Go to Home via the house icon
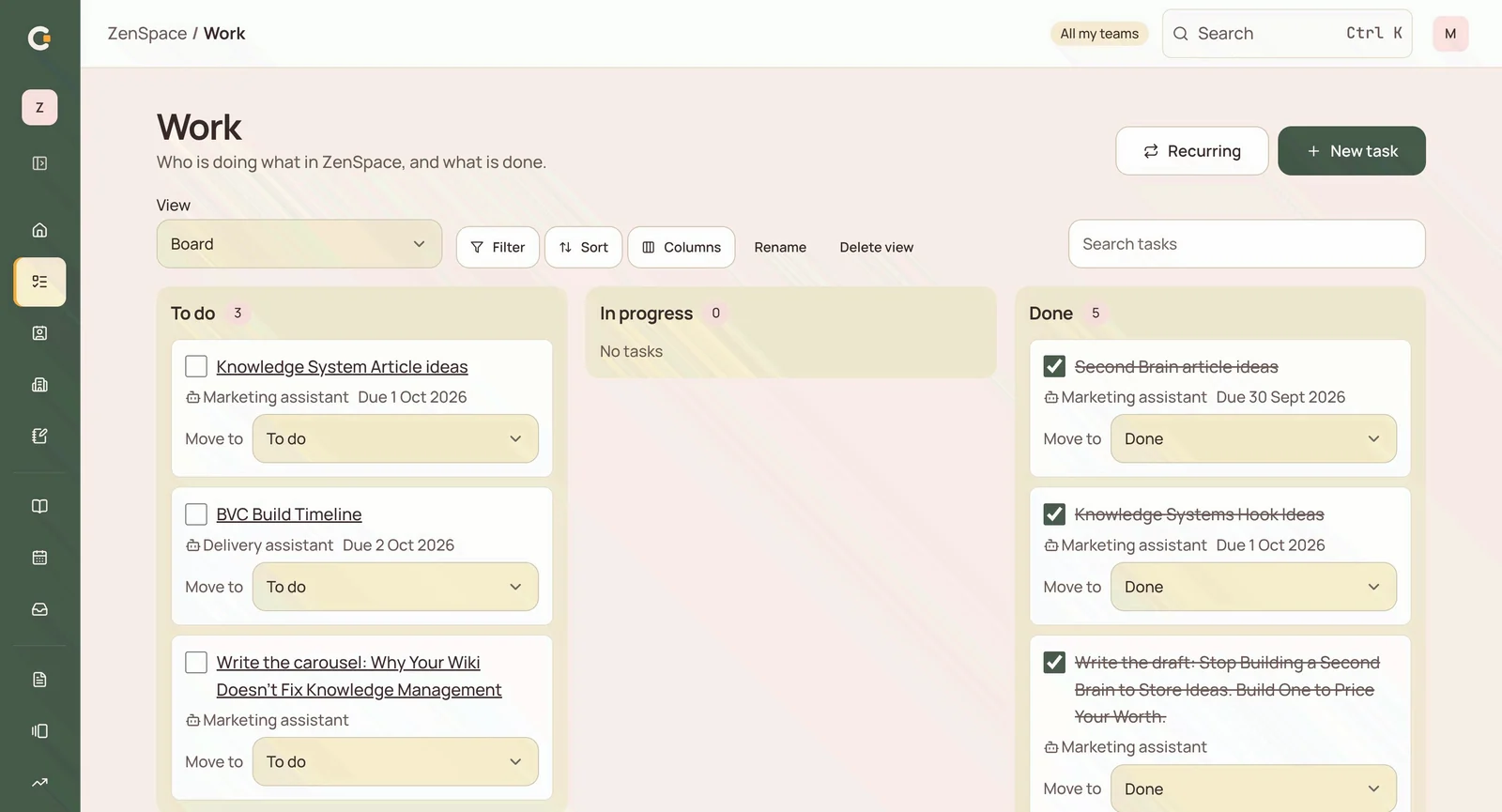The width and height of the screenshot is (1502, 812). tap(39, 230)
